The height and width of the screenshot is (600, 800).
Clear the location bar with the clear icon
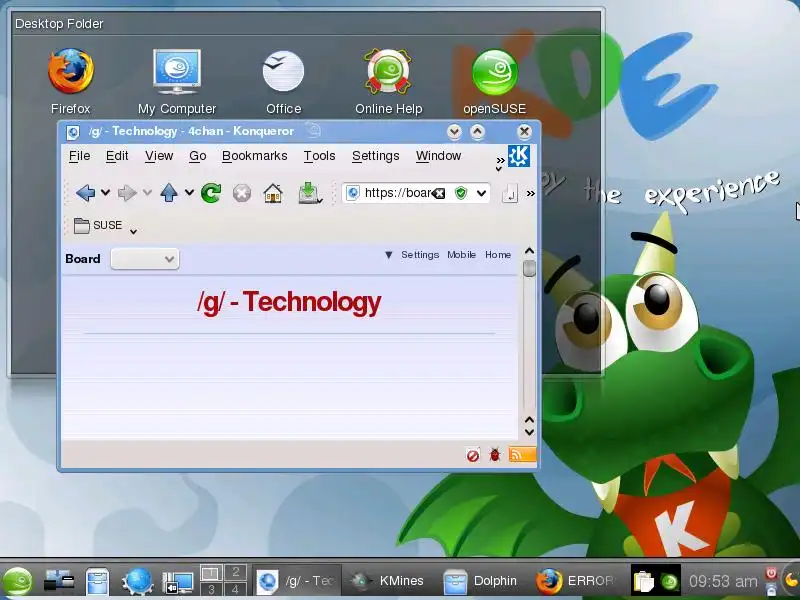click(438, 193)
